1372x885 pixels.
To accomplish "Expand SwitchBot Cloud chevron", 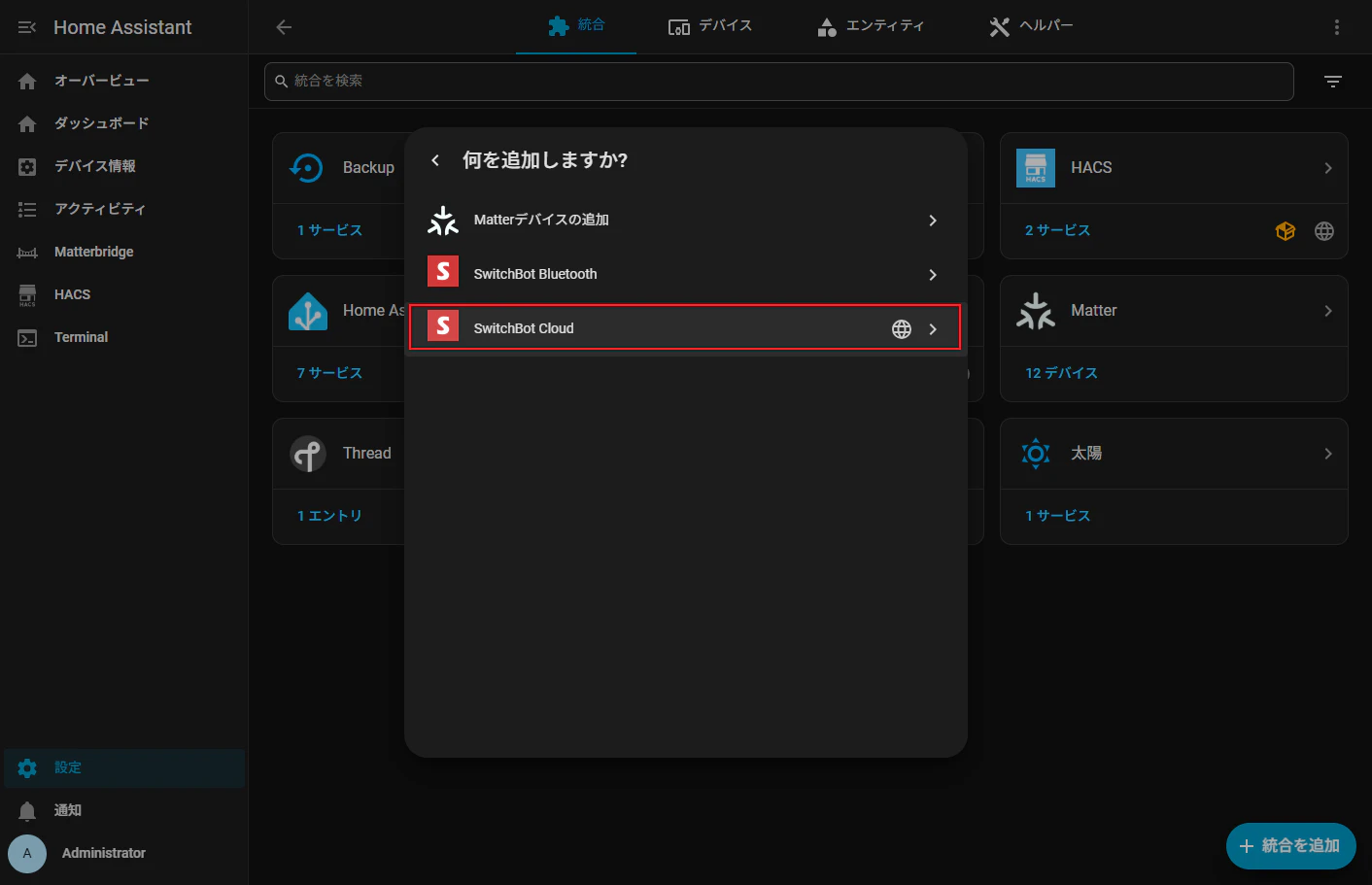I will coord(933,329).
